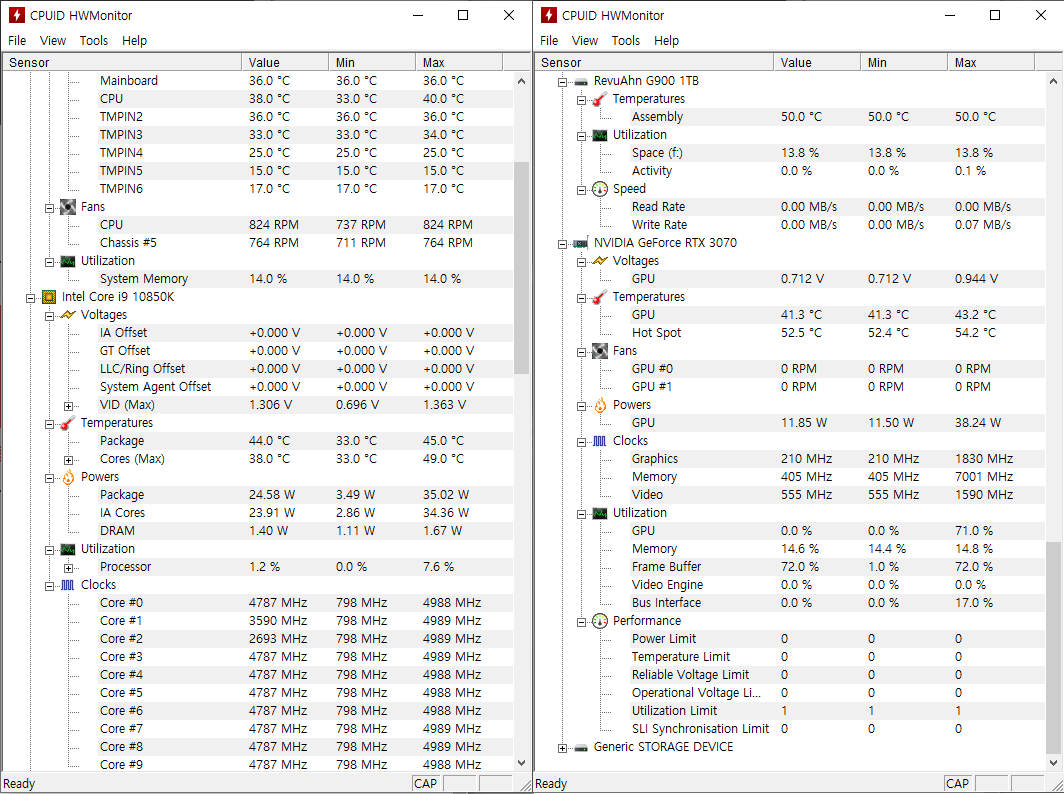Click the CPU Temperatures thermometer icon in left window
The image size is (1064, 794).
coord(68,423)
